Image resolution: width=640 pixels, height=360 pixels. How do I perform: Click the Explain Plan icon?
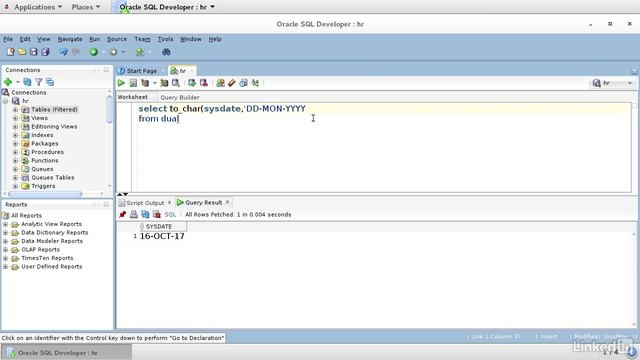145,83
